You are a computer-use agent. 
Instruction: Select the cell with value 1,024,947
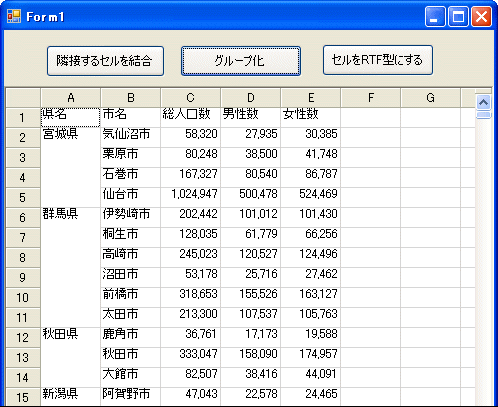(191, 197)
